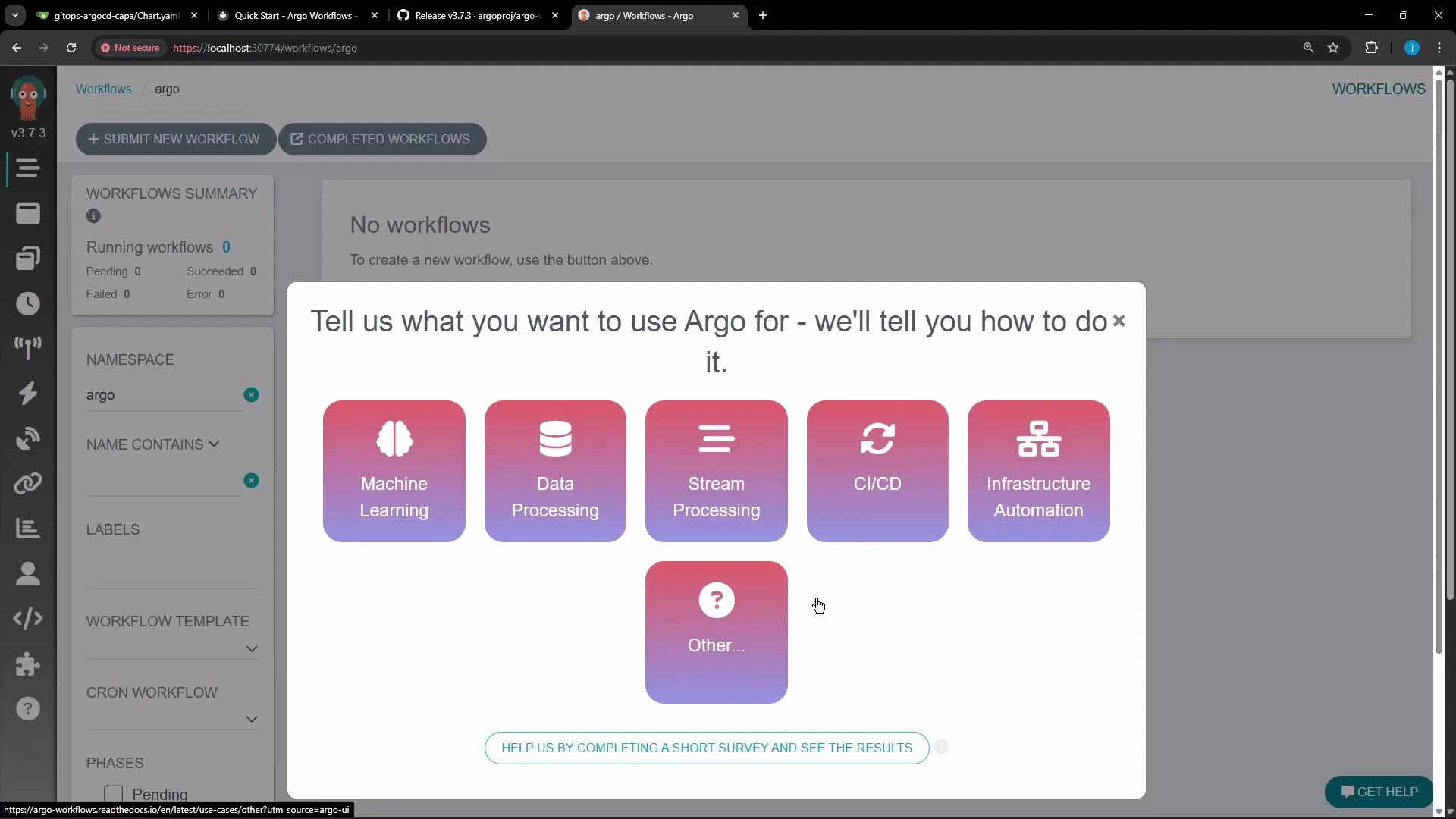Open browser extensions icon
Image resolution: width=1456 pixels, height=819 pixels.
1371,48
